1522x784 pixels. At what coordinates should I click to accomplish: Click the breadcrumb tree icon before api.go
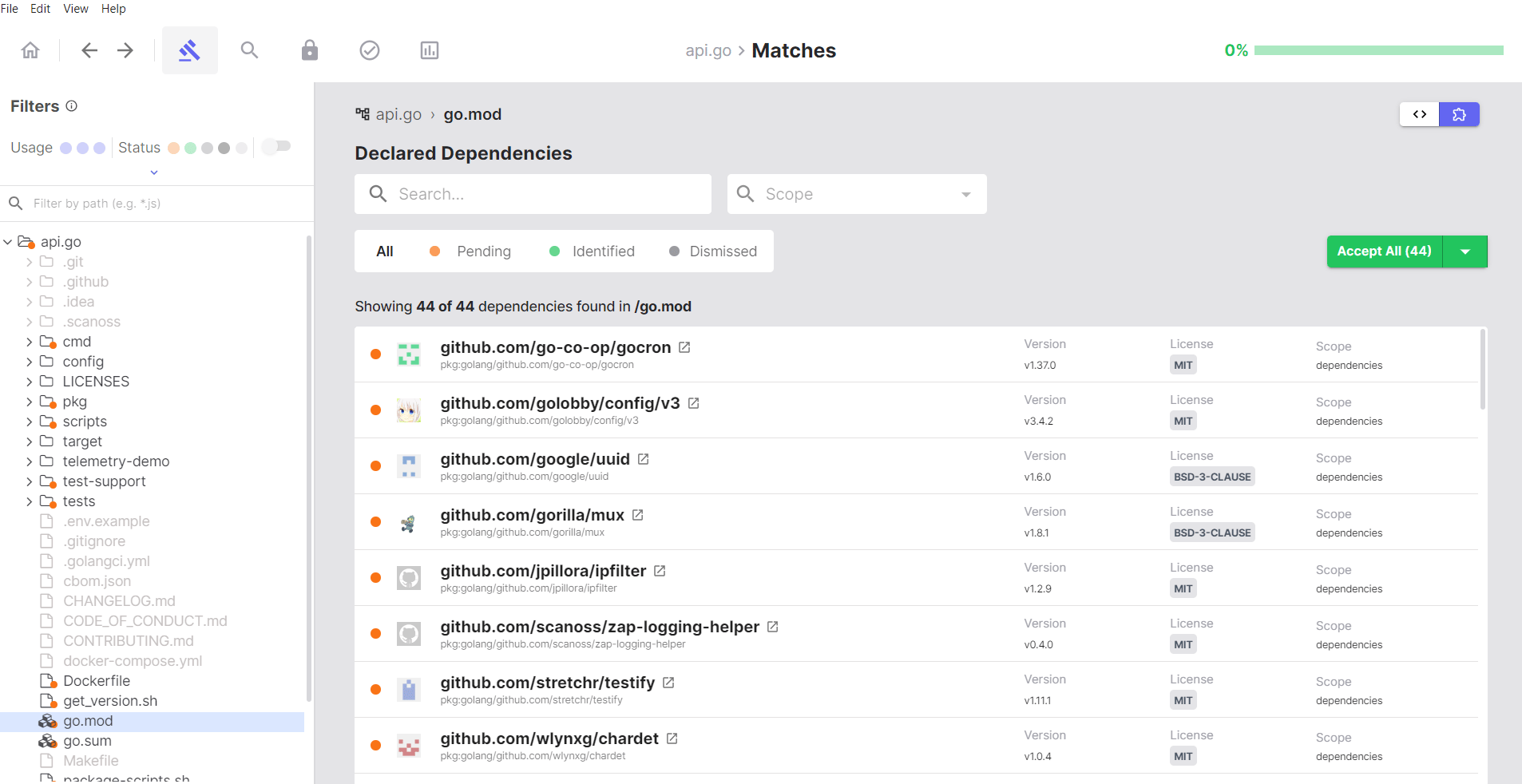click(363, 114)
